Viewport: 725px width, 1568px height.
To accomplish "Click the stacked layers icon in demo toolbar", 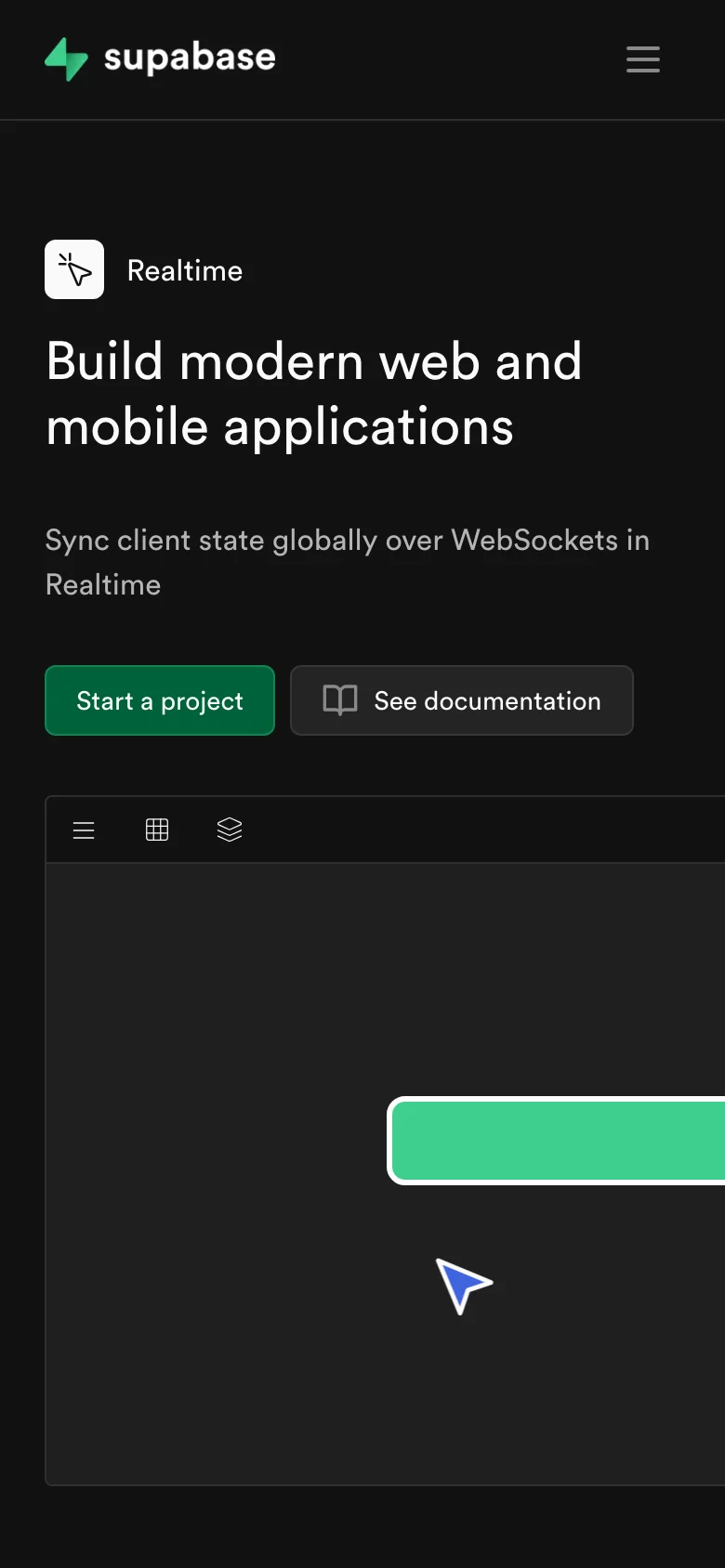I will (x=230, y=830).
